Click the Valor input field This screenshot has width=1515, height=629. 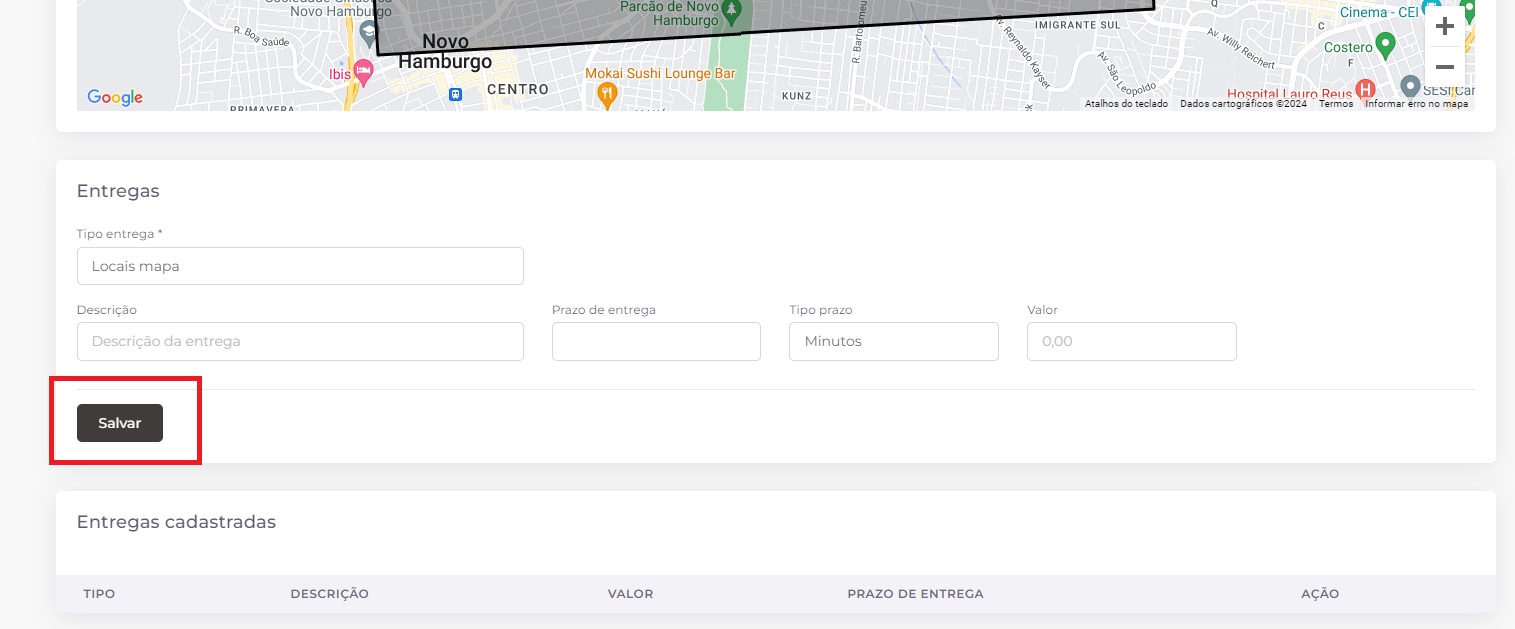click(1131, 341)
